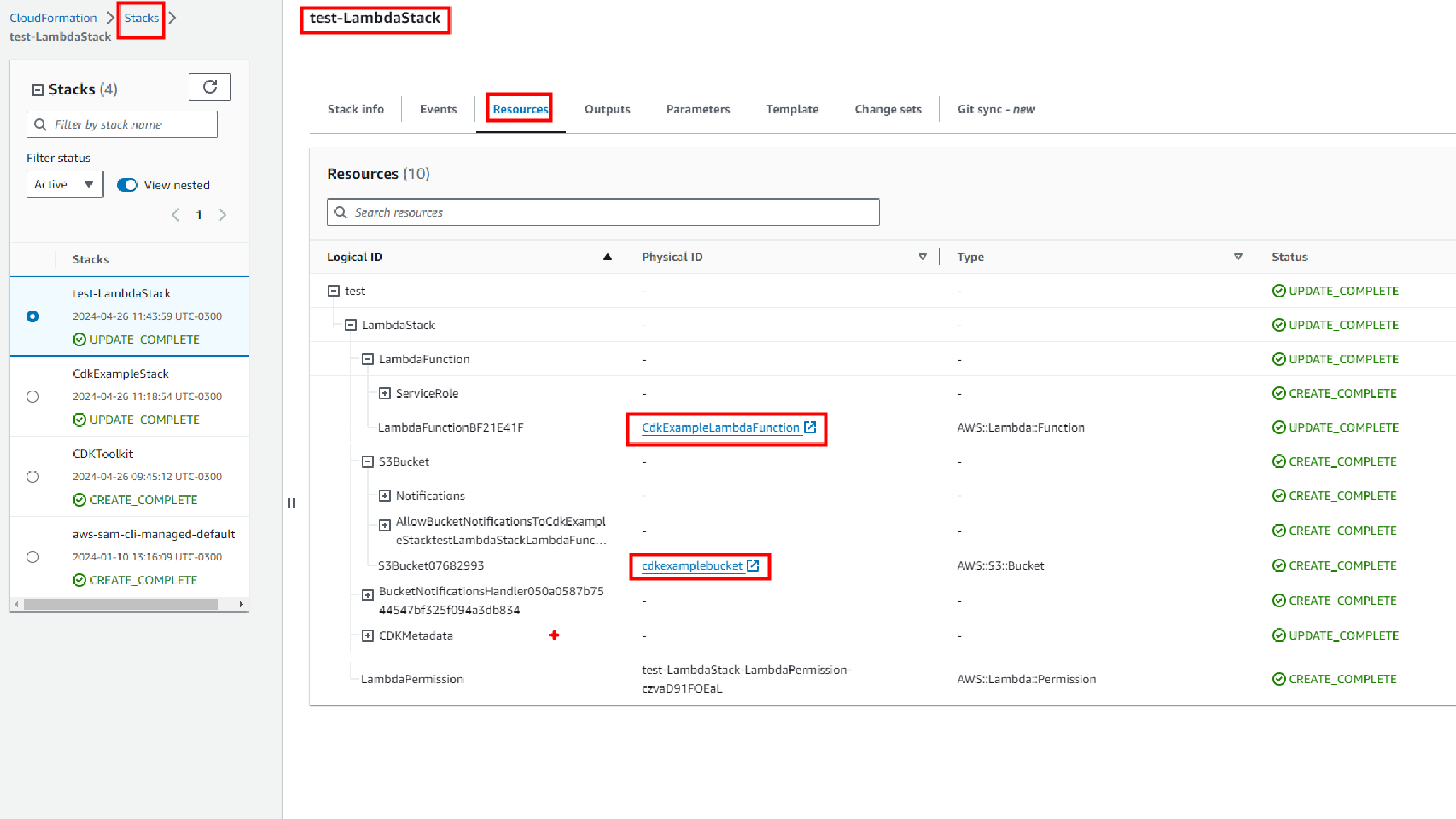Click S3Bucket07682993 logical ID
The width and height of the screenshot is (1456, 819).
click(x=431, y=565)
